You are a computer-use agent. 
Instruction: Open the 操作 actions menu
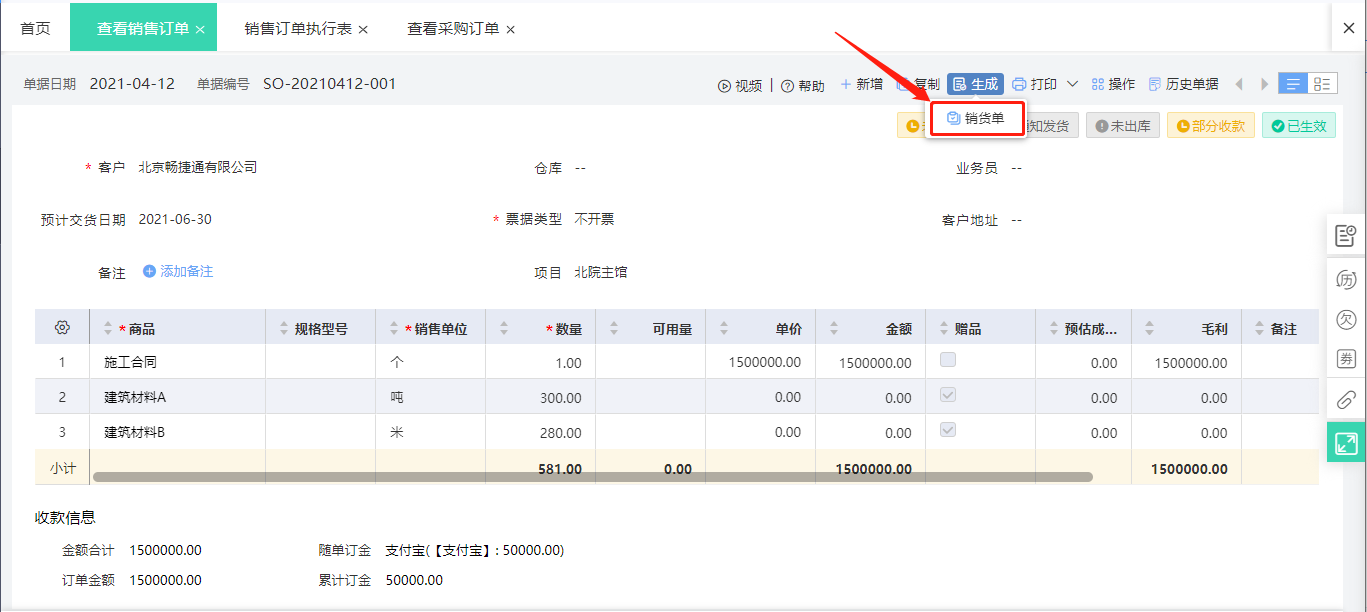point(1113,84)
